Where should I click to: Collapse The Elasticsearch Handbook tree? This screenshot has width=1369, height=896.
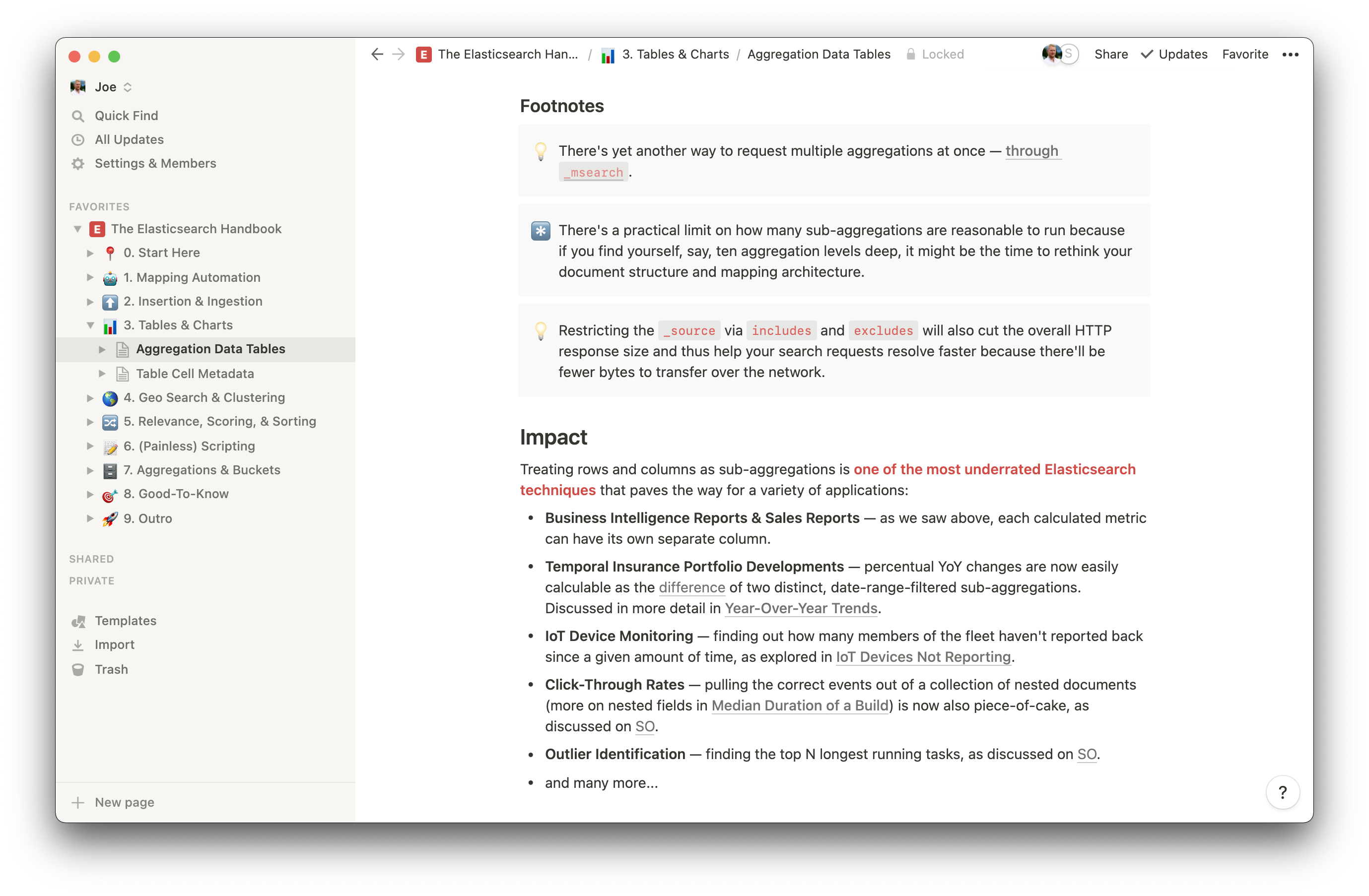coord(78,228)
